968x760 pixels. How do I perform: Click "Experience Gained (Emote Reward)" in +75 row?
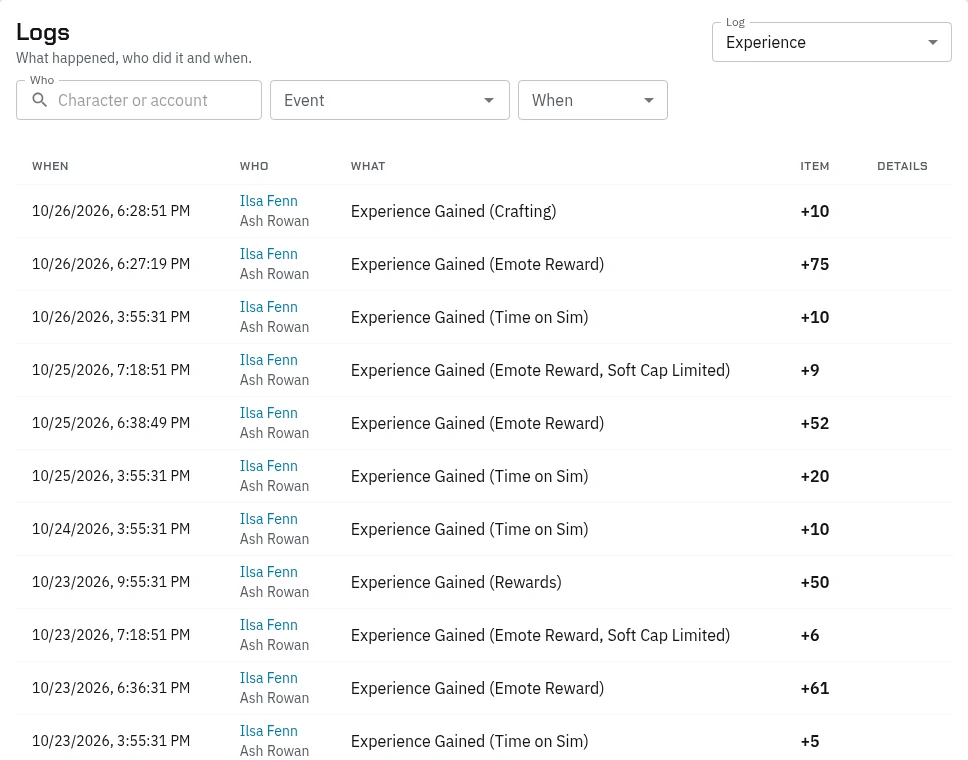click(477, 264)
